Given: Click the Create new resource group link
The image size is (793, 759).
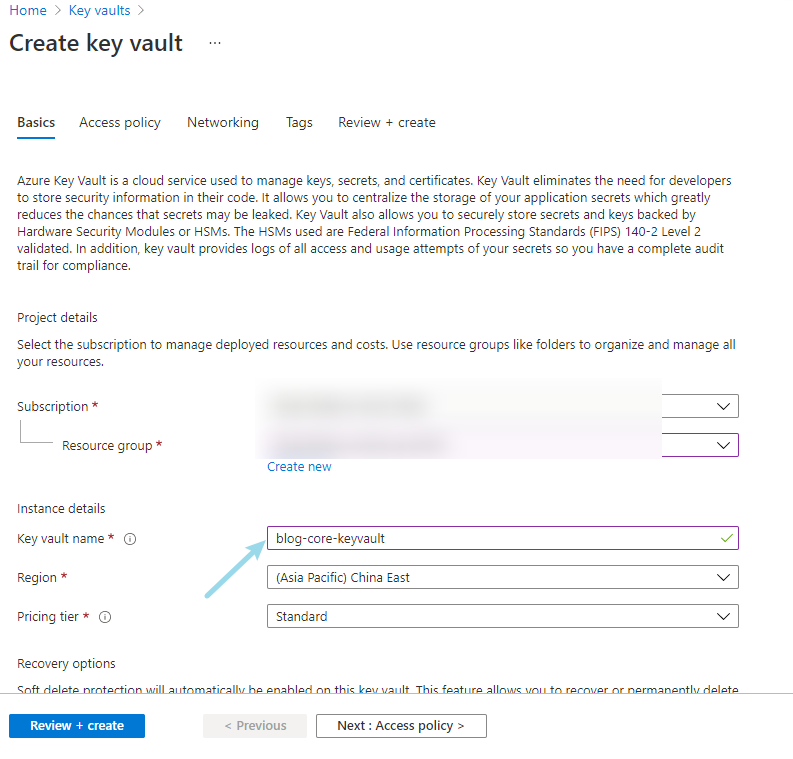Looking at the screenshot, I should click(x=299, y=467).
